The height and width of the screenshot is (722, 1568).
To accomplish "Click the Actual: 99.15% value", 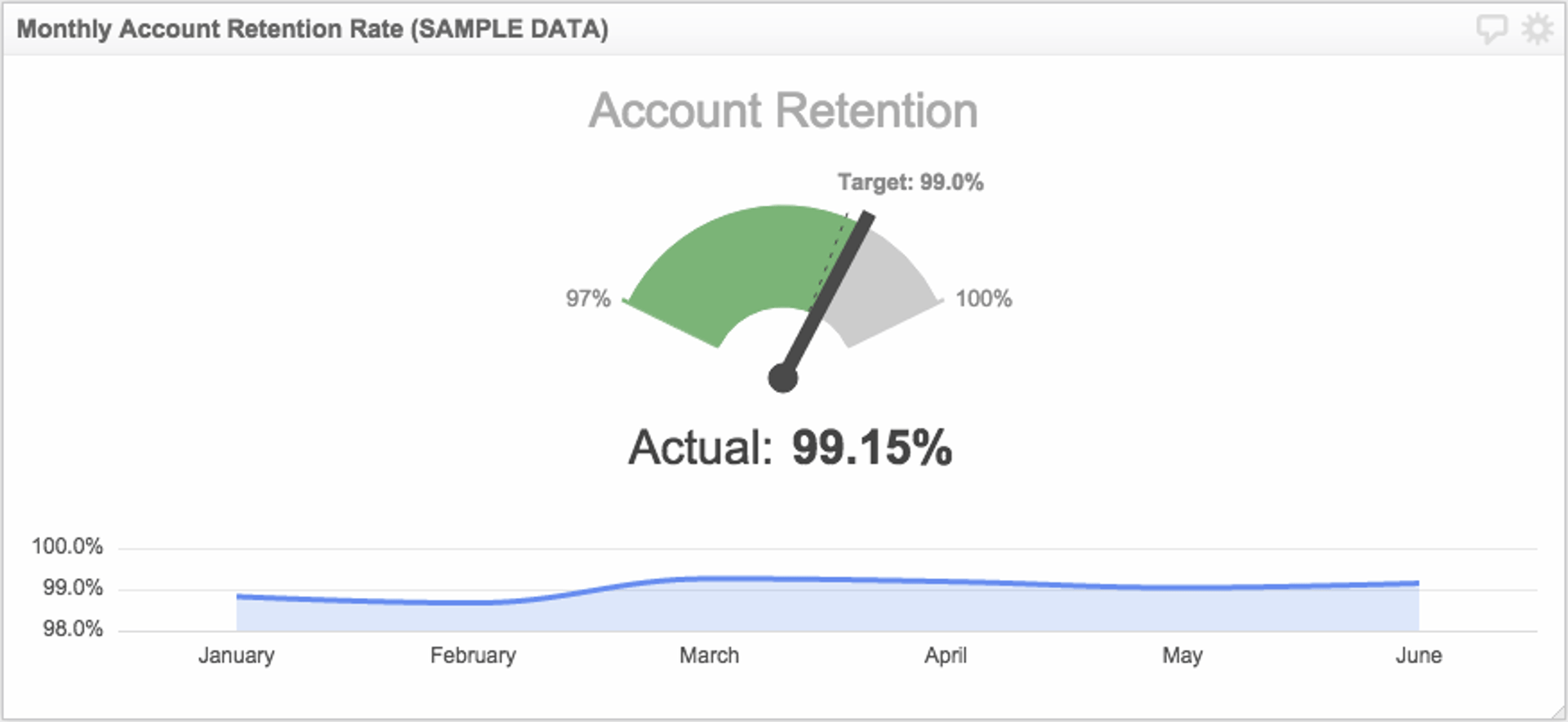I will point(790,448).
